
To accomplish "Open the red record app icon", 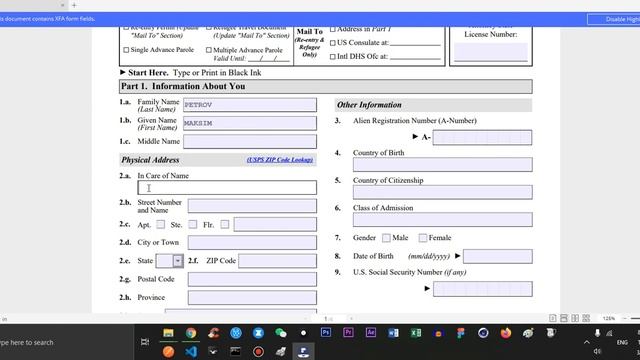I will pyautogui.click(x=258, y=351).
